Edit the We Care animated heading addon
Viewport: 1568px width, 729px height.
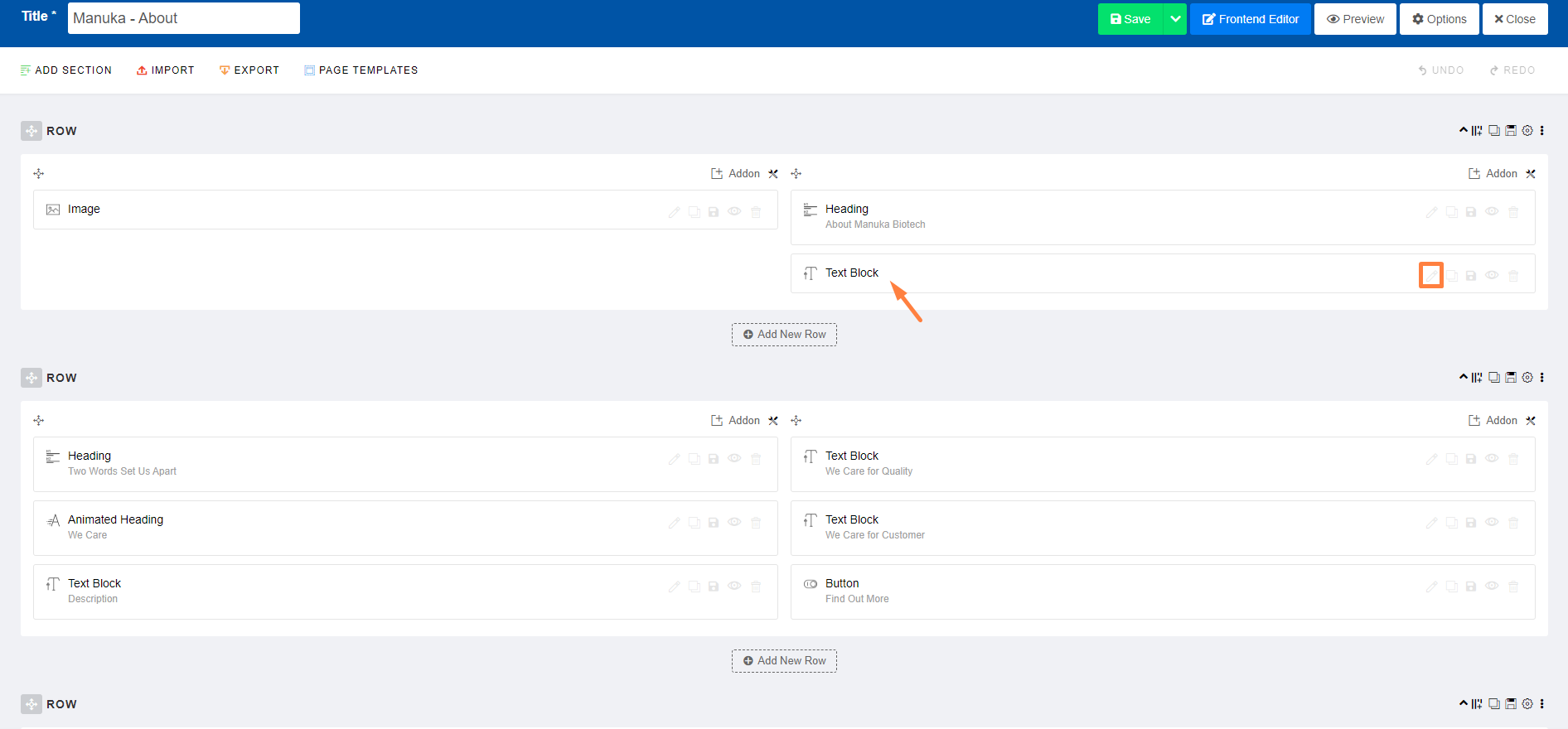[674, 523]
